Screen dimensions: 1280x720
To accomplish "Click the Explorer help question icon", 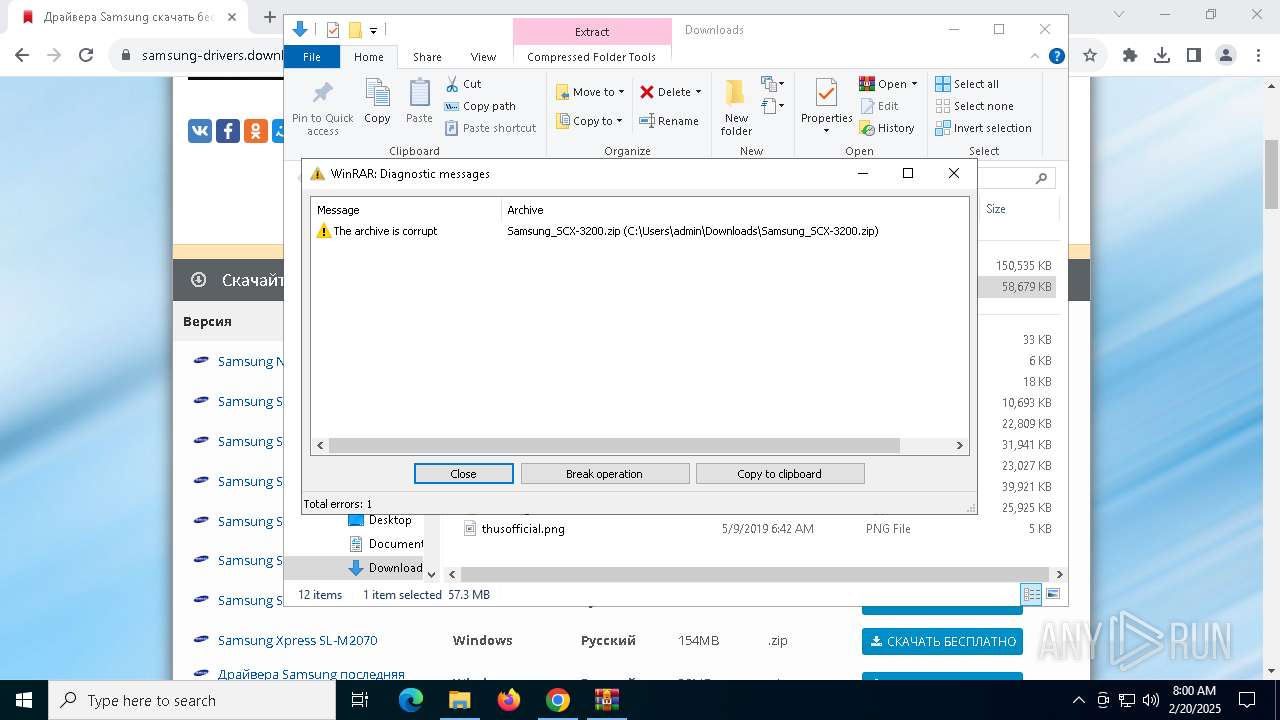I will 1056,57.
